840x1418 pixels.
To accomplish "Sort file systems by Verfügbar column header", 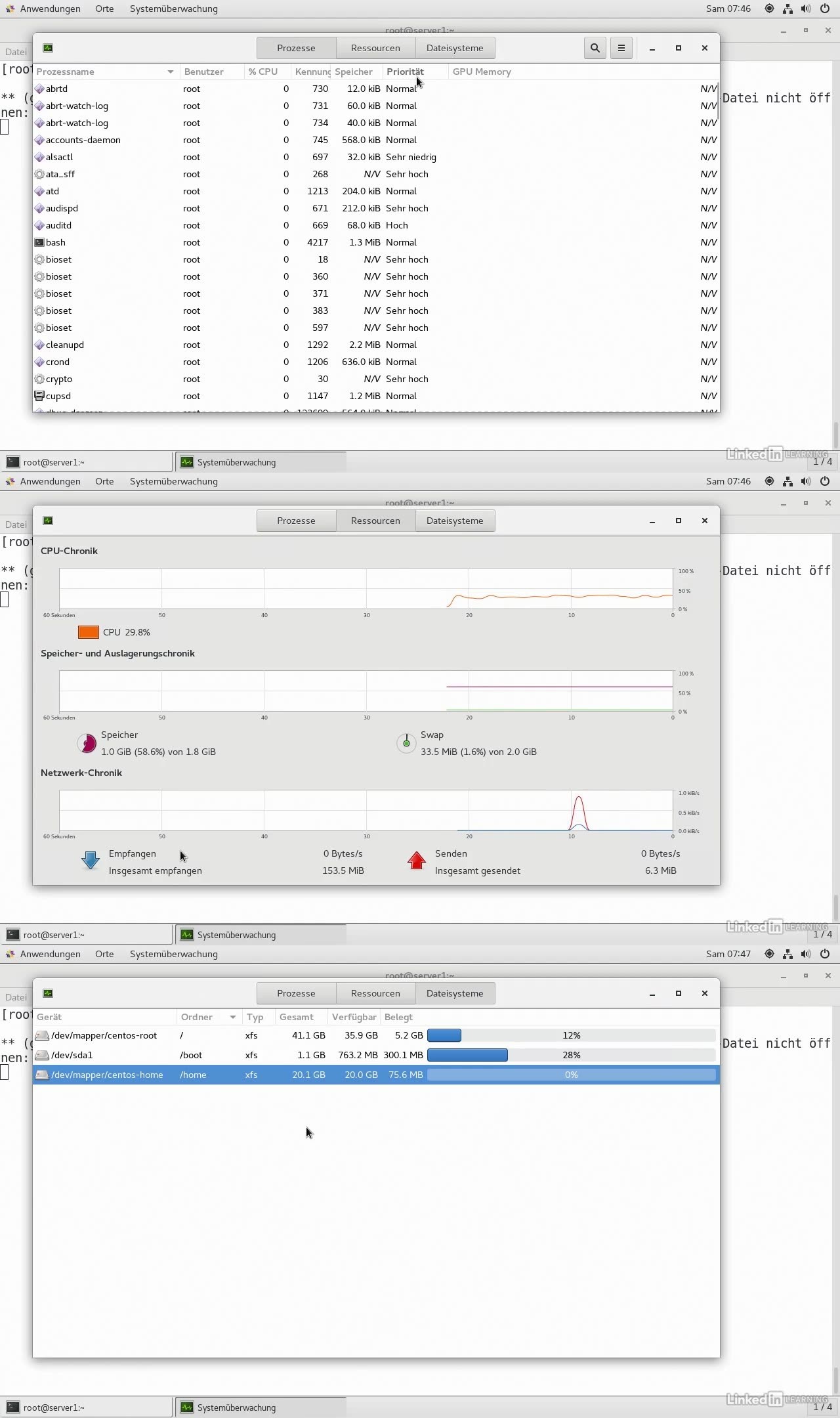I will pos(354,1017).
